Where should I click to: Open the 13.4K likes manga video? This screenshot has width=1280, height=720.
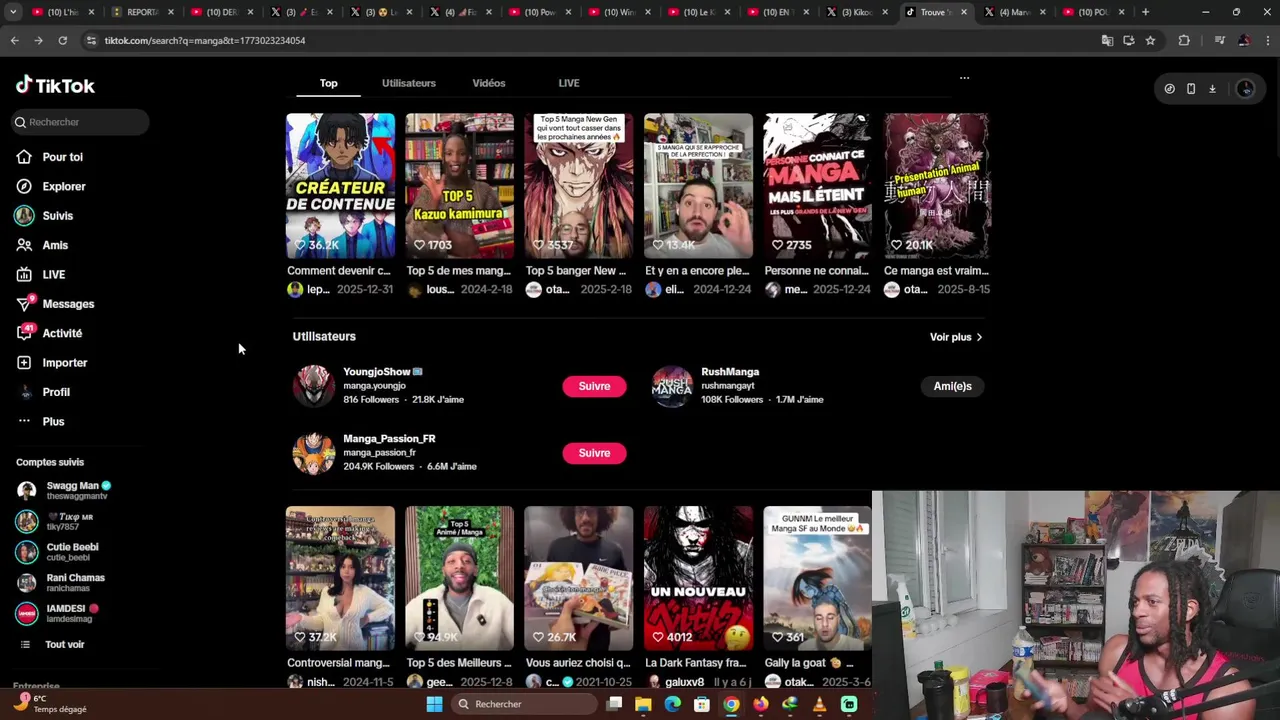tap(698, 186)
